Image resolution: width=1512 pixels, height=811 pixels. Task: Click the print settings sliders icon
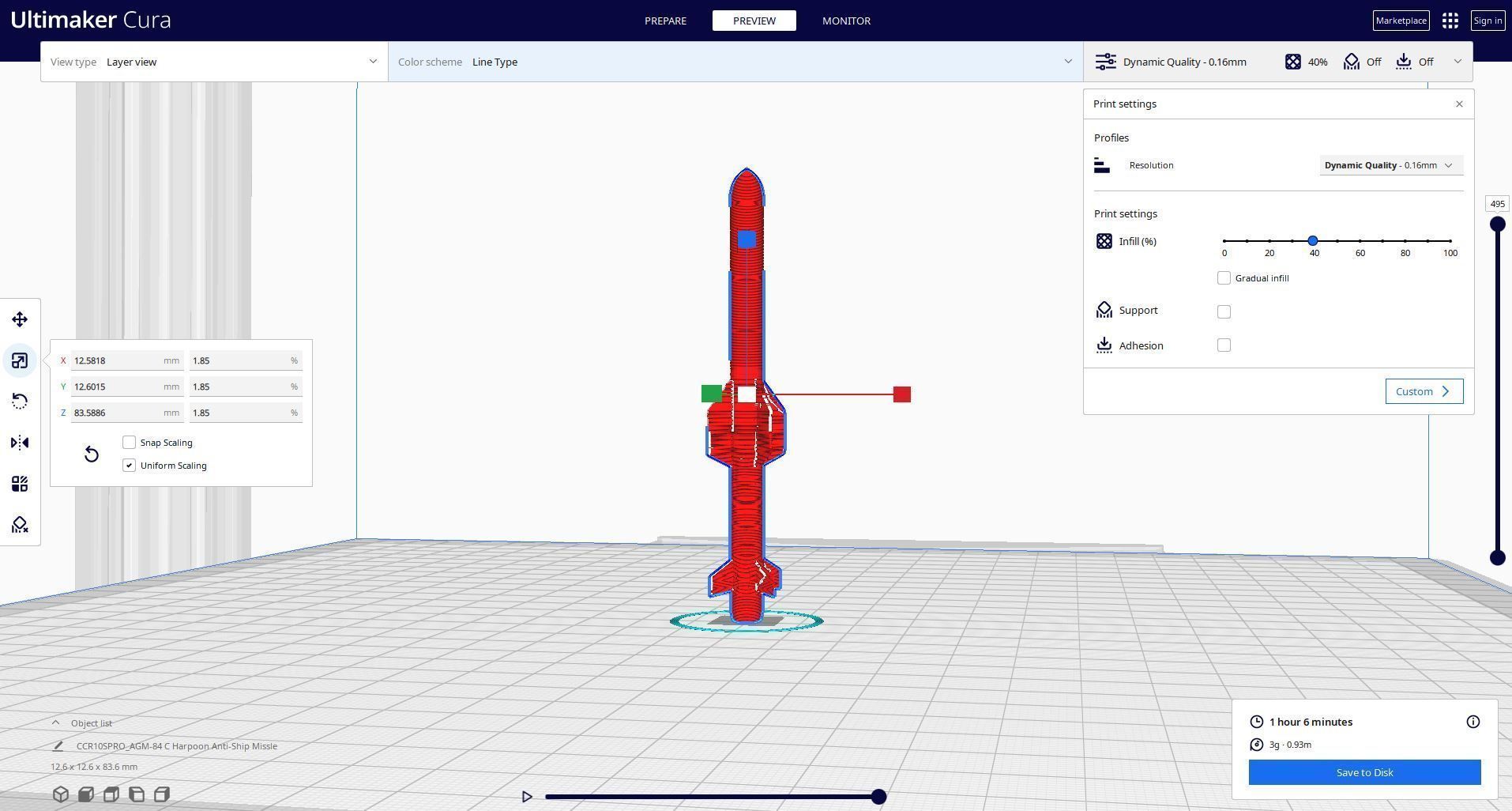(x=1106, y=62)
